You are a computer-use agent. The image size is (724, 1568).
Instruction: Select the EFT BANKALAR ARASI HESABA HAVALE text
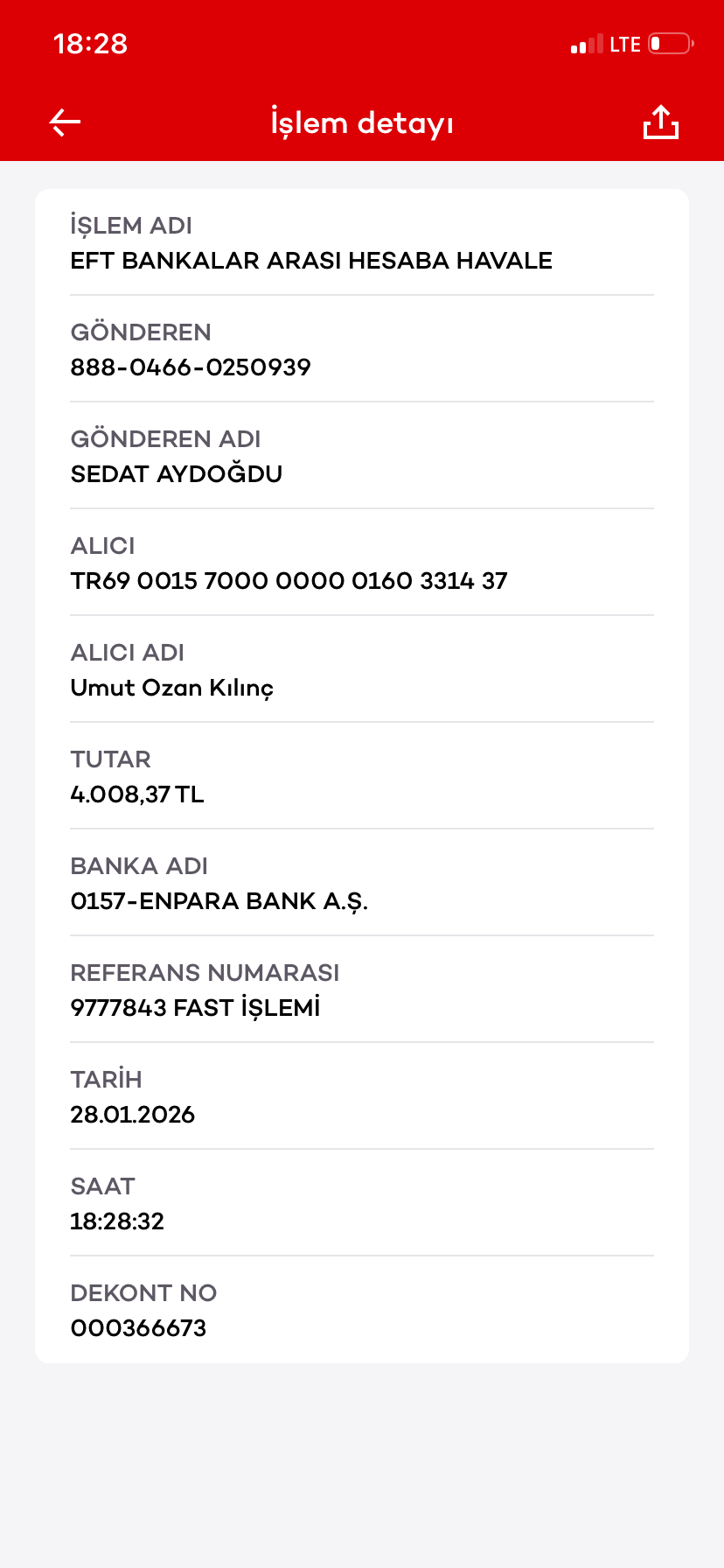click(x=311, y=261)
